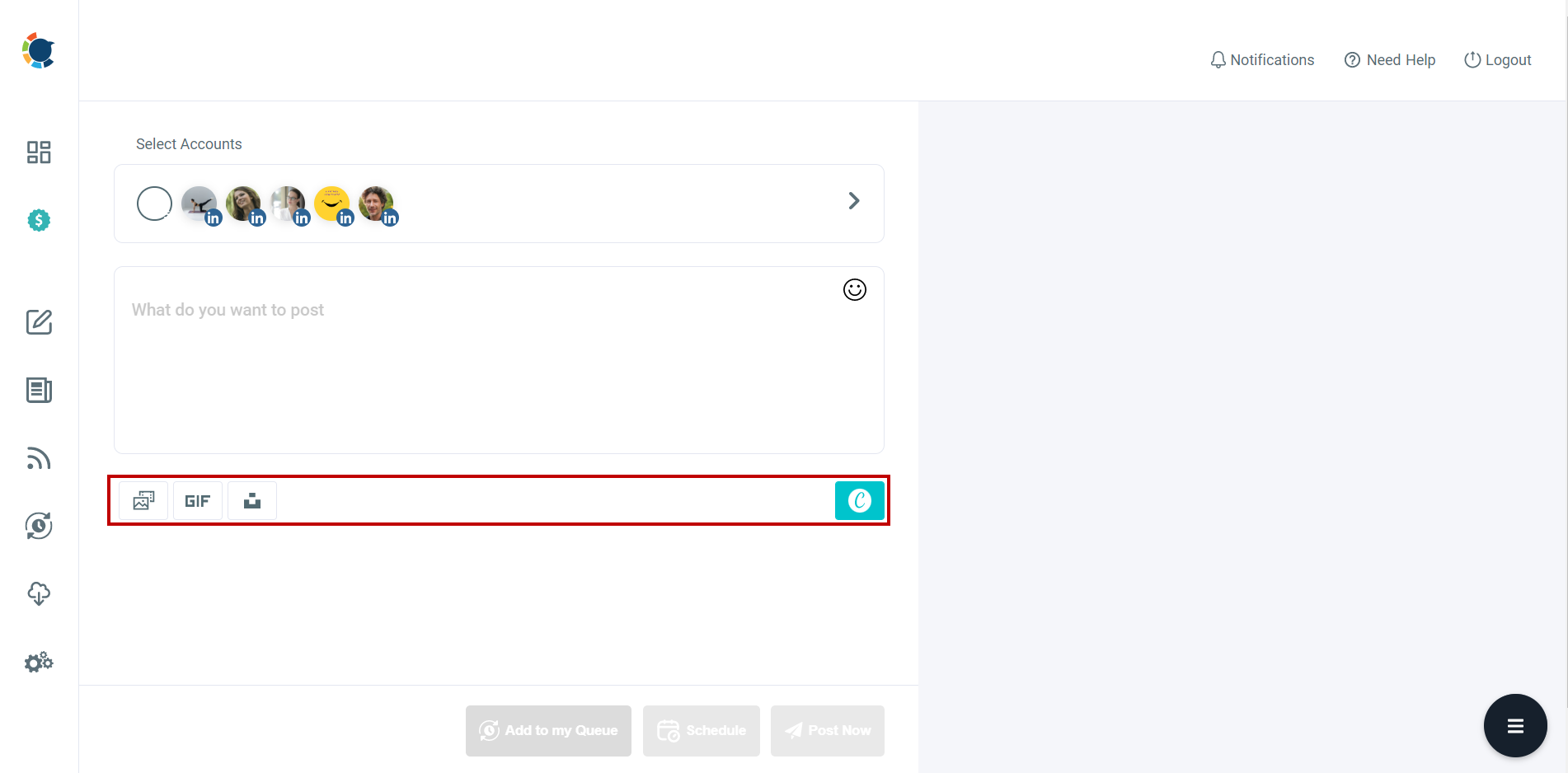The image size is (1568, 773).
Task: Open settings via the gears icon
Action: [38, 662]
